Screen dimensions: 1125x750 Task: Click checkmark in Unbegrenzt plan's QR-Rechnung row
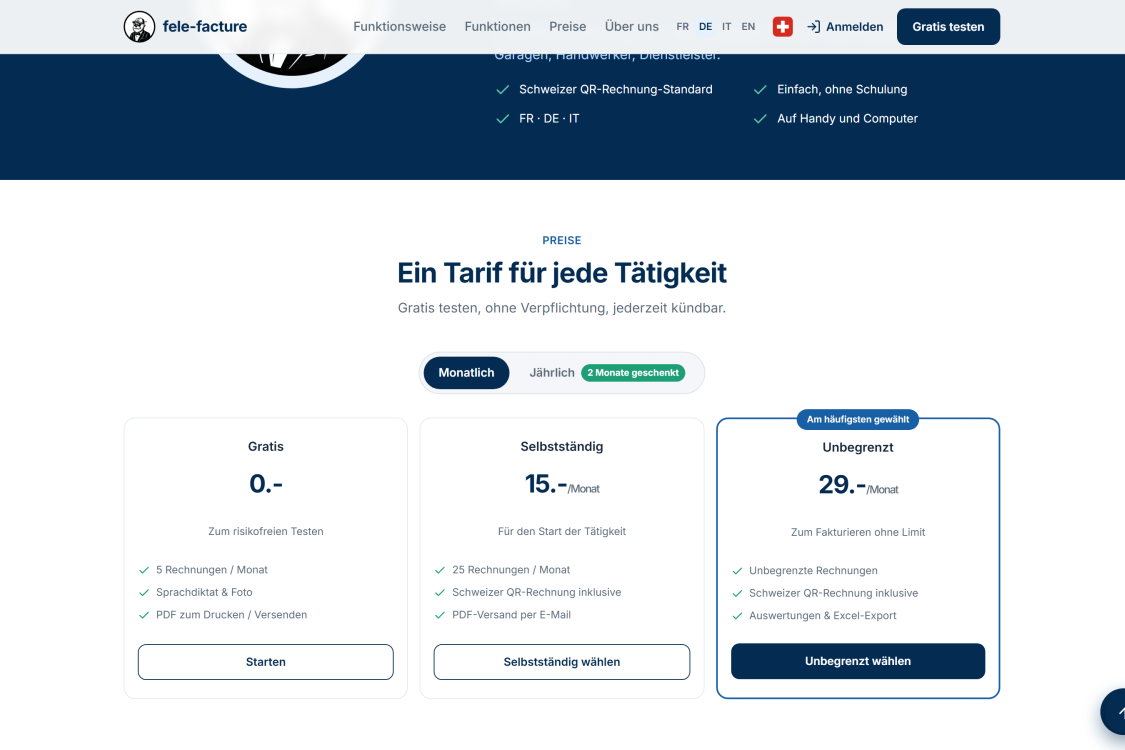point(737,594)
